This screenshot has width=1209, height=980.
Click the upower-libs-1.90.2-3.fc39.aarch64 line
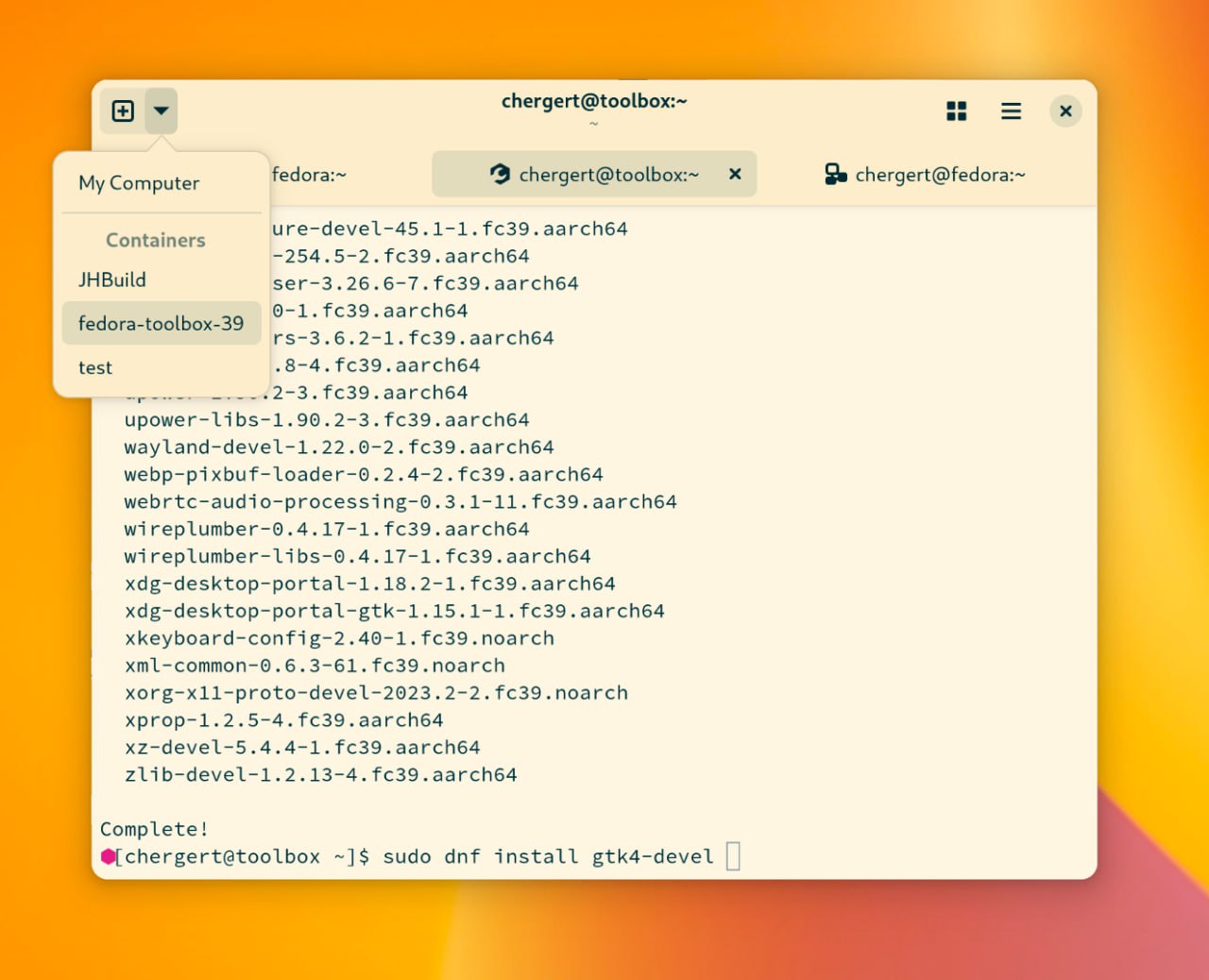tap(327, 419)
